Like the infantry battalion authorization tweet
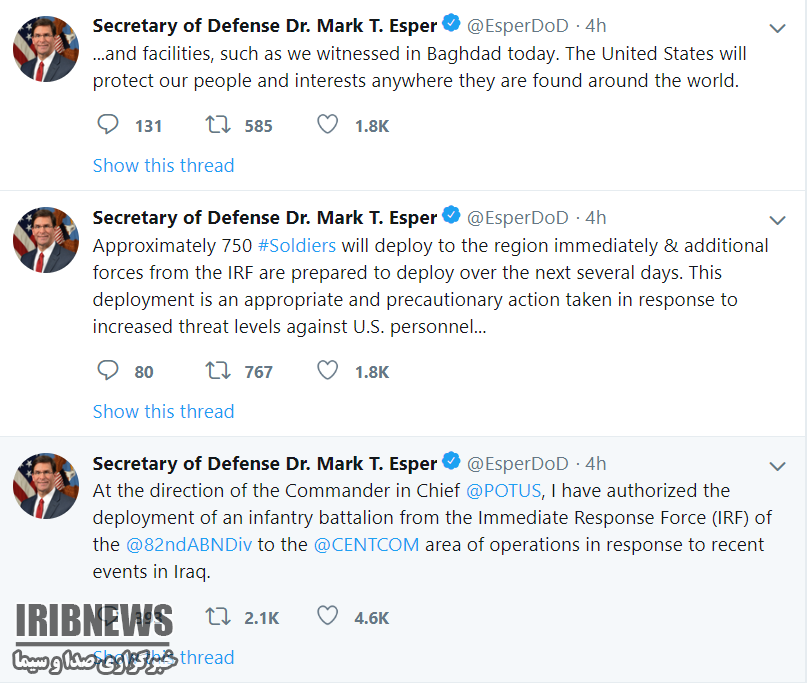Image resolution: width=807 pixels, height=683 pixels. [327, 617]
